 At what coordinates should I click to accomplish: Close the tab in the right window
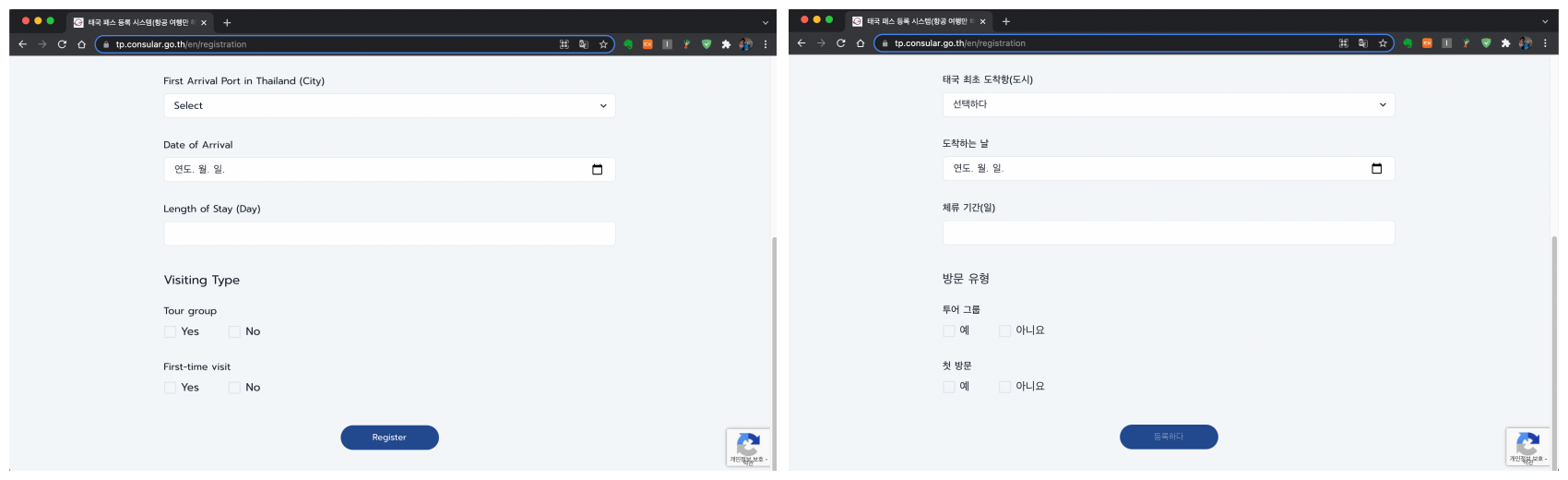point(983,21)
